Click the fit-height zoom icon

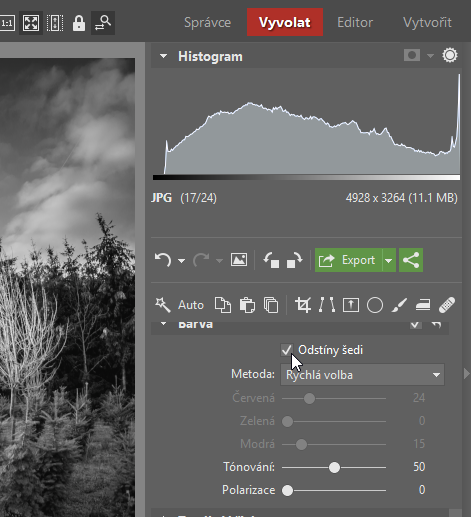(55, 23)
